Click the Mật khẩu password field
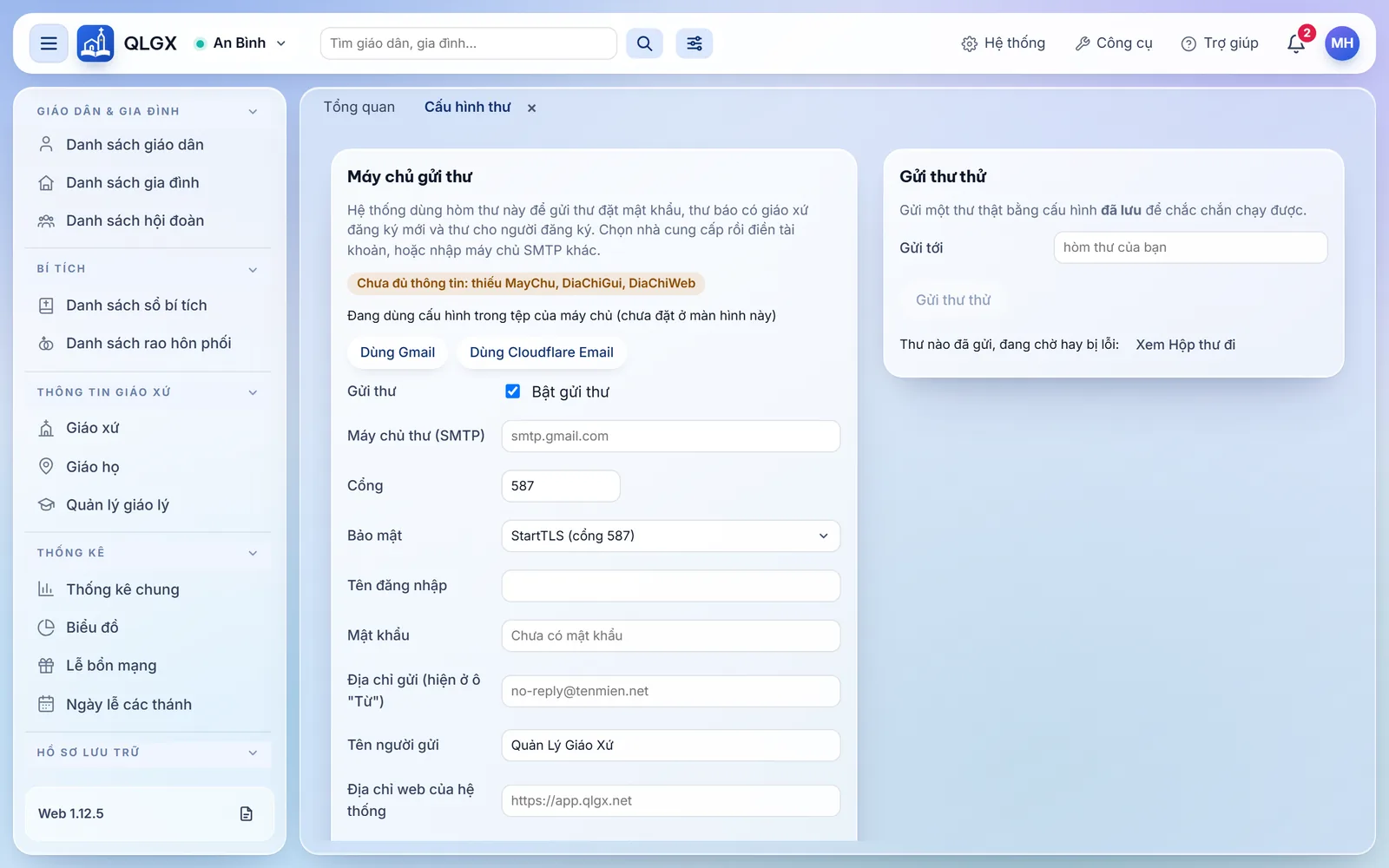The image size is (1389, 868). coord(671,635)
